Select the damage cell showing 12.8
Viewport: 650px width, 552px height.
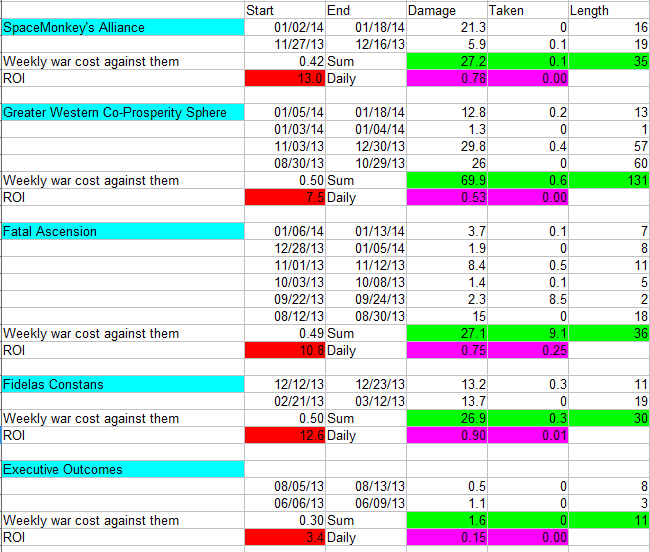(x=447, y=112)
